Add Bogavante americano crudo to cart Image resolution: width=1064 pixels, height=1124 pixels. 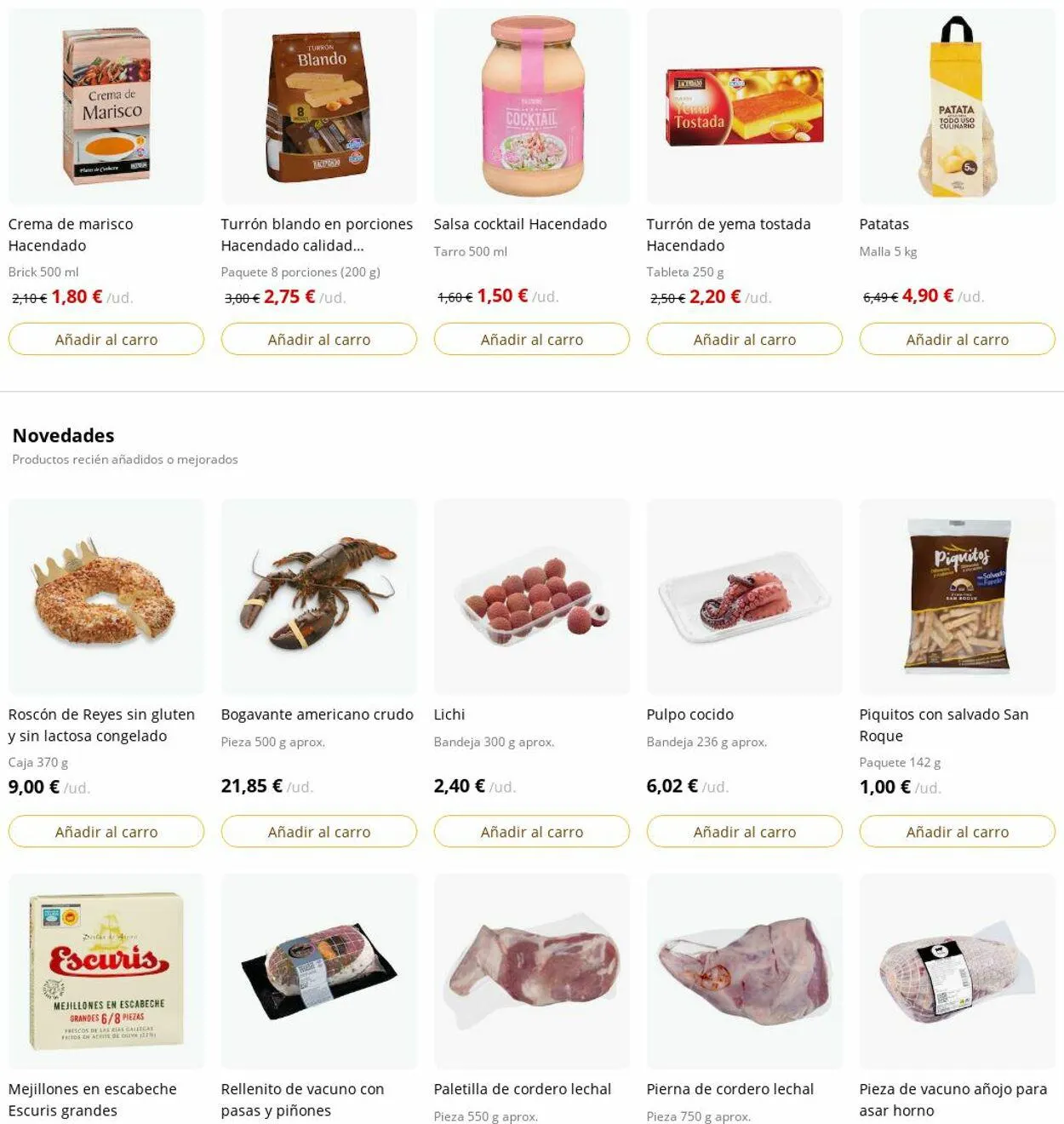[319, 831]
